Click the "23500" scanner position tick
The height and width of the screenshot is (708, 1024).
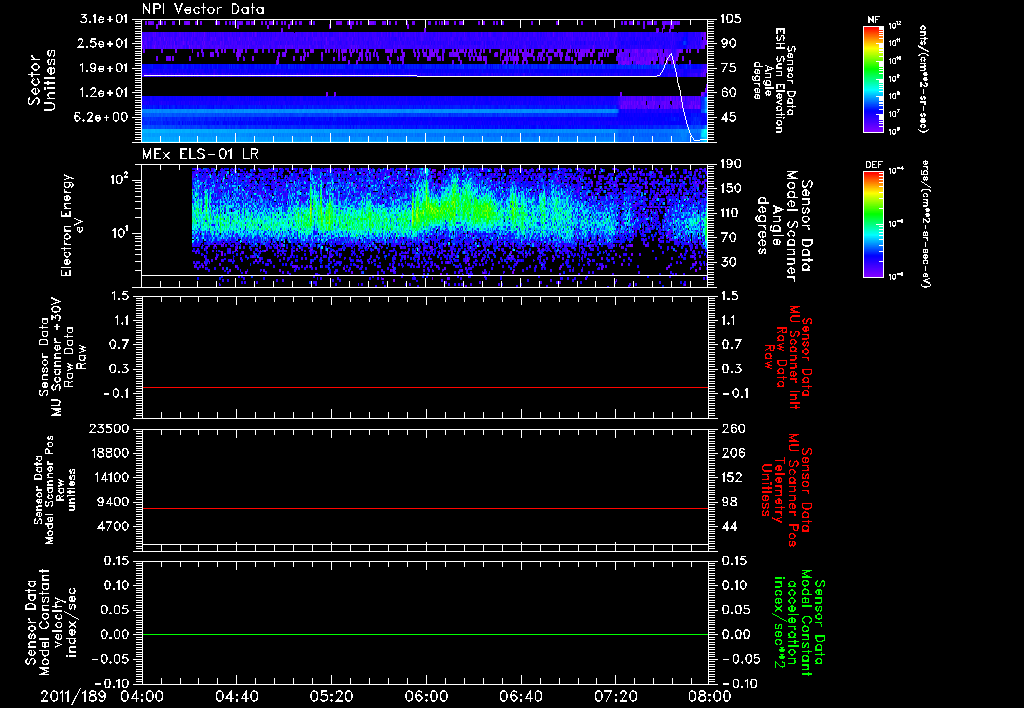[108, 429]
